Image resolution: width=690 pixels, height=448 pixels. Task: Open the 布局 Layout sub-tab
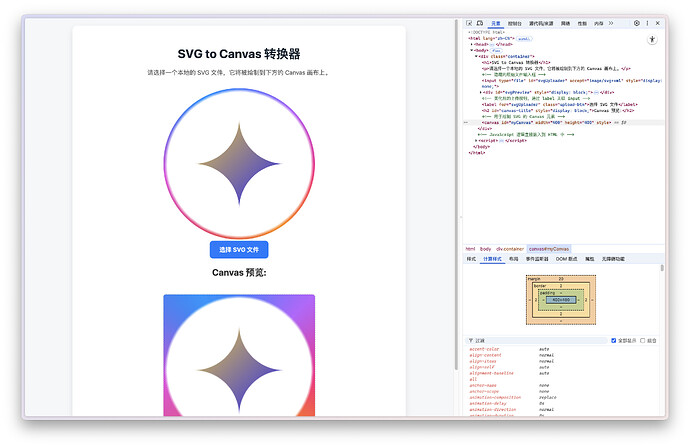[513, 259]
